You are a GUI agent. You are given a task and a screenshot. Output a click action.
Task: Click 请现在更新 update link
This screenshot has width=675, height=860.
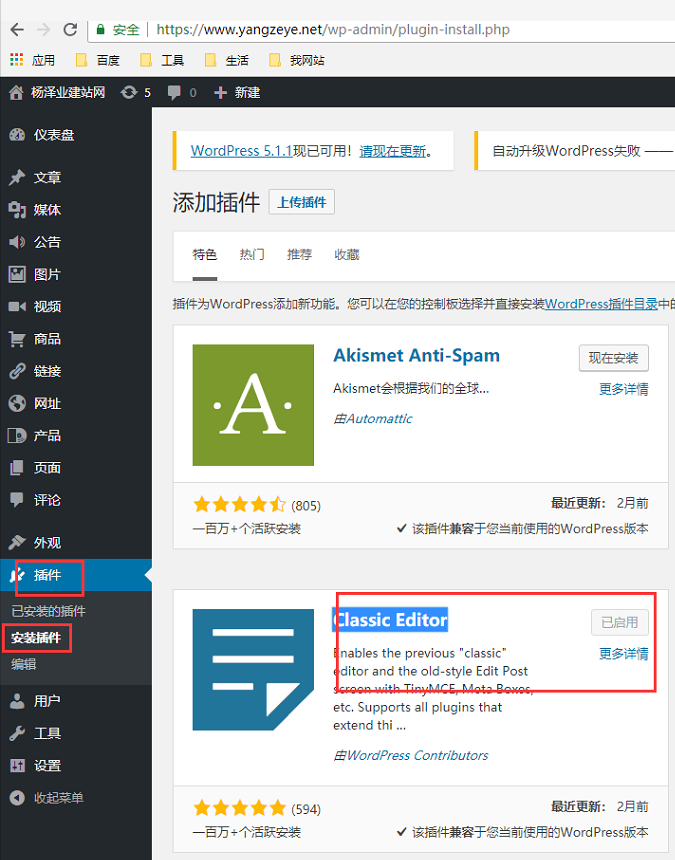coord(393,151)
